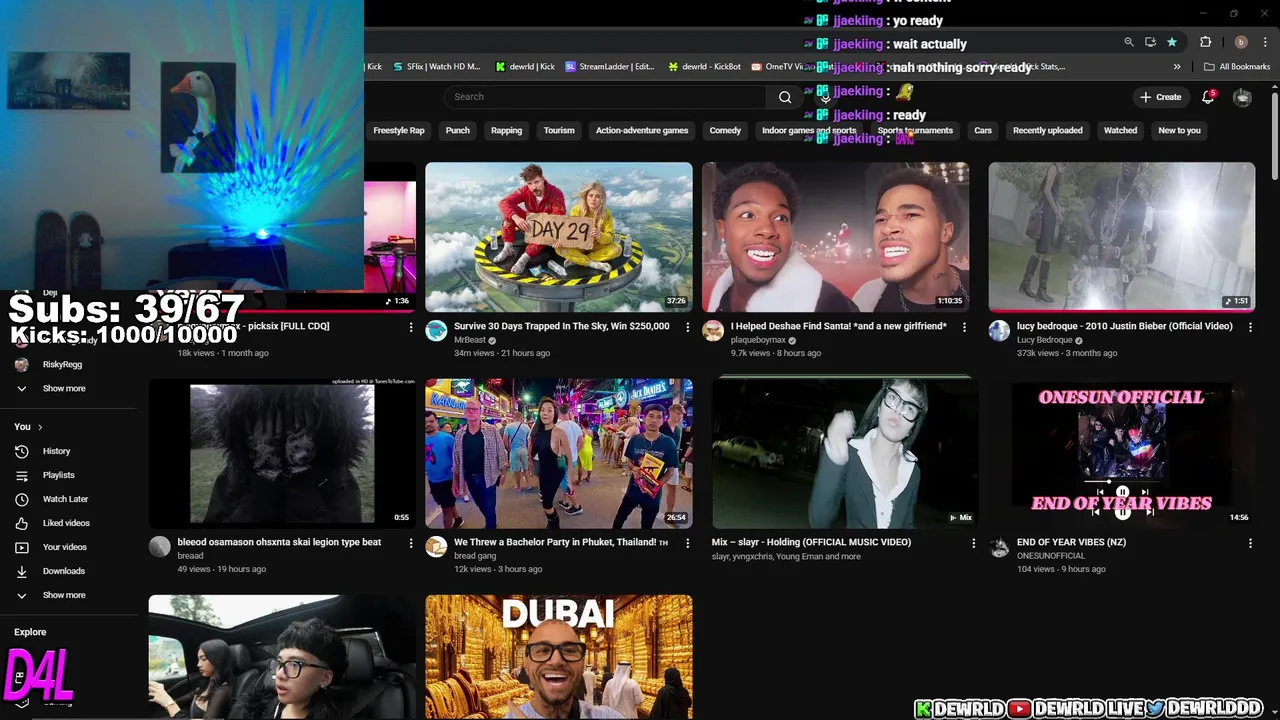The width and height of the screenshot is (1280, 720).
Task: Open the dewrld | Kick bookmark
Action: pyautogui.click(x=525, y=67)
